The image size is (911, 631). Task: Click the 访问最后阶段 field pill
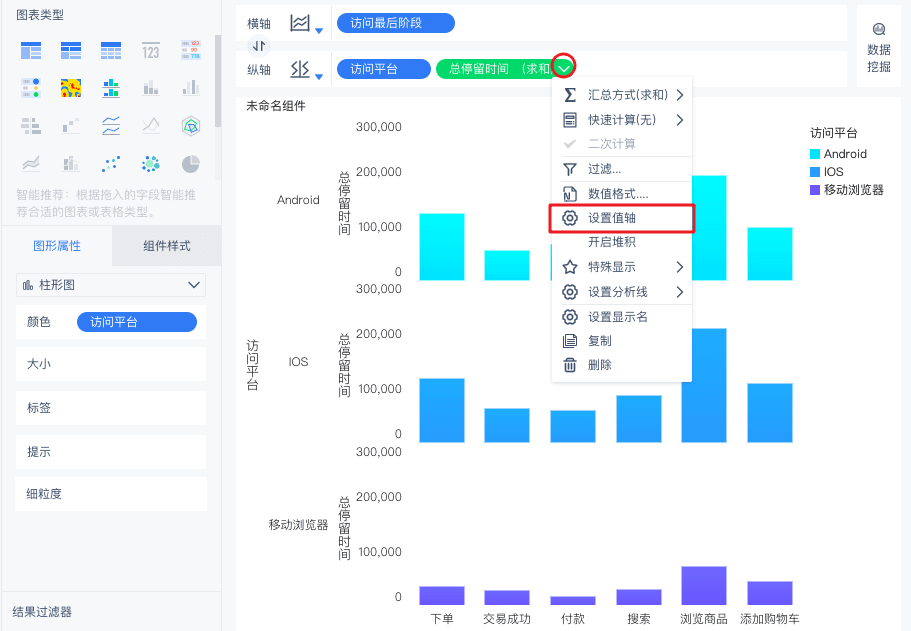pos(396,23)
